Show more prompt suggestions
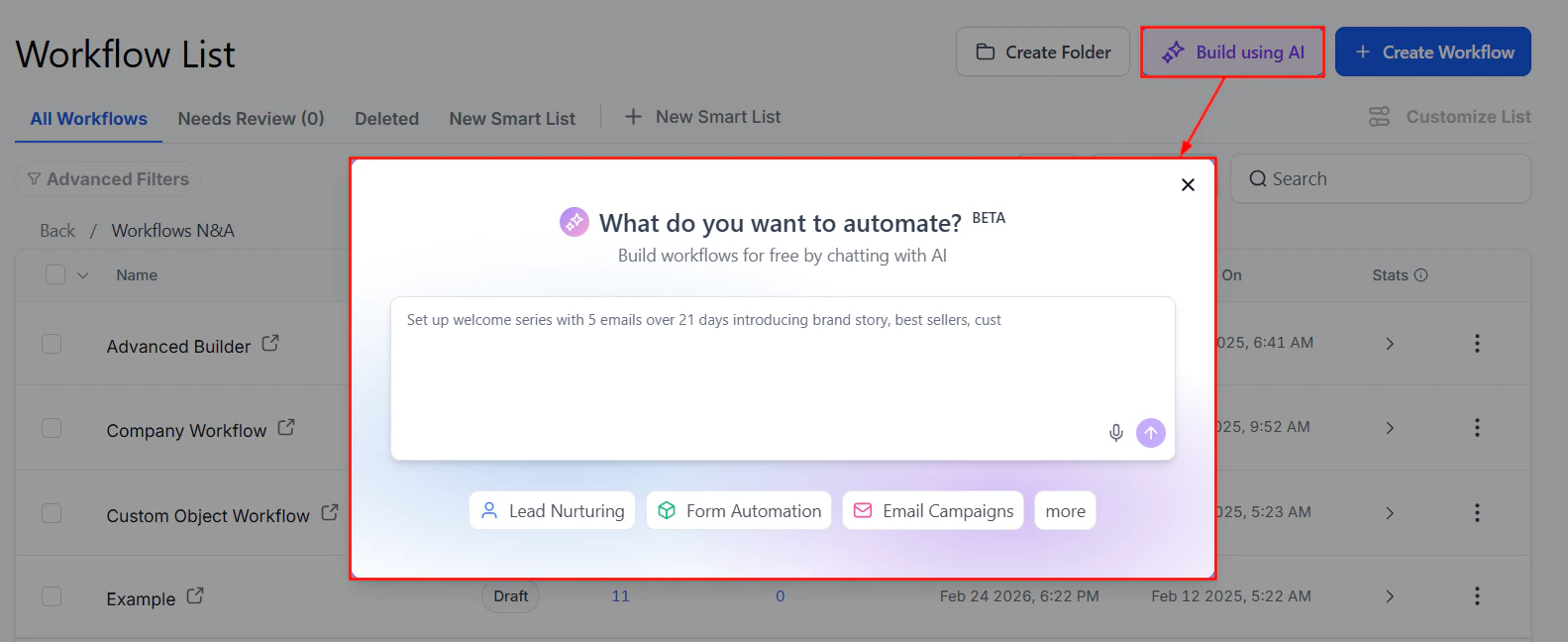 pos(1065,511)
